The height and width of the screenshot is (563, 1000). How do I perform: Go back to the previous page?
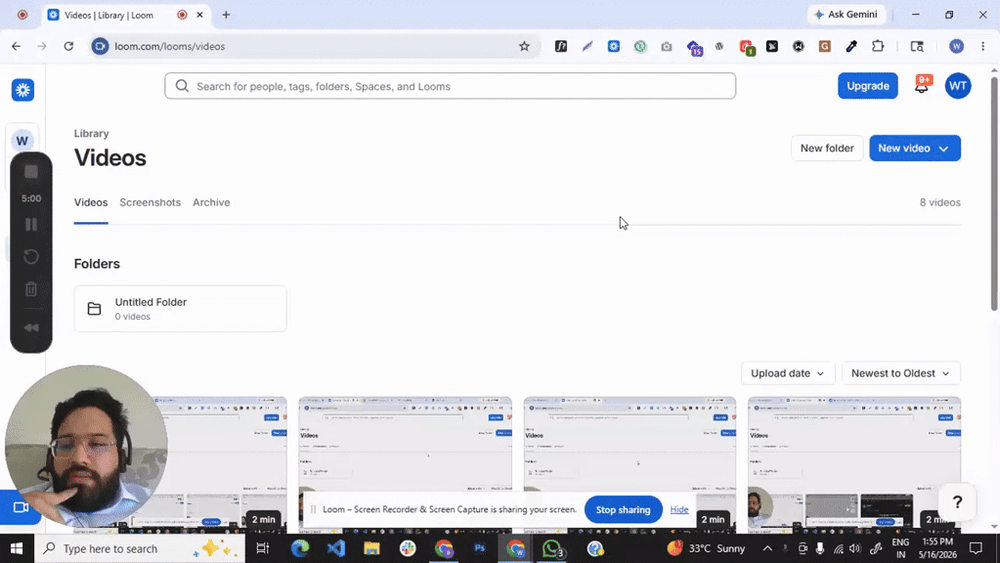[16, 46]
